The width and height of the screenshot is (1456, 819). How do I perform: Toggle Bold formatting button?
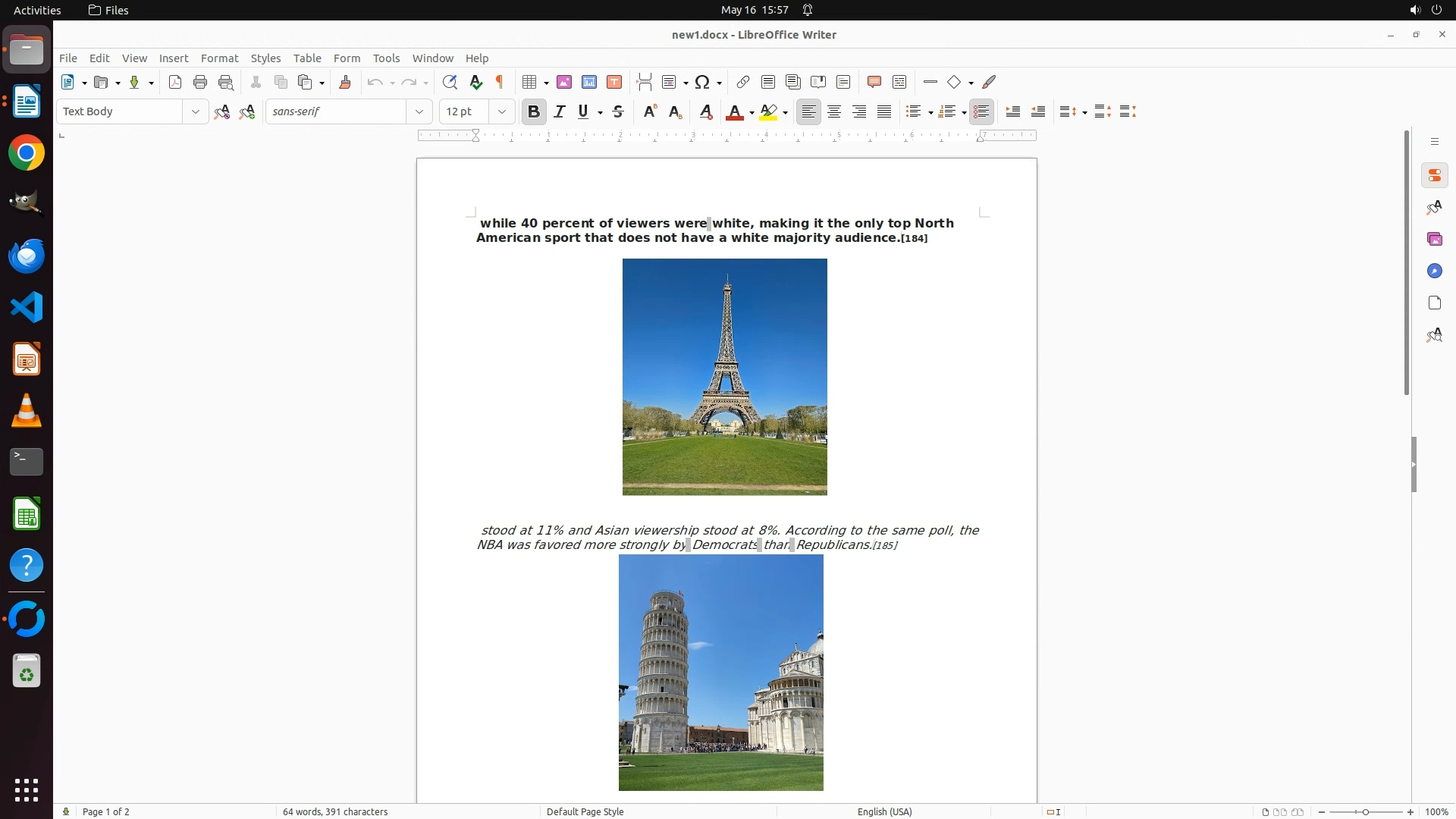(x=534, y=112)
